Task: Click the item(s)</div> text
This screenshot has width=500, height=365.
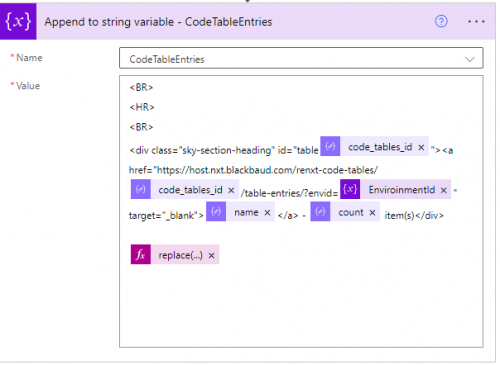Action: 414,216
